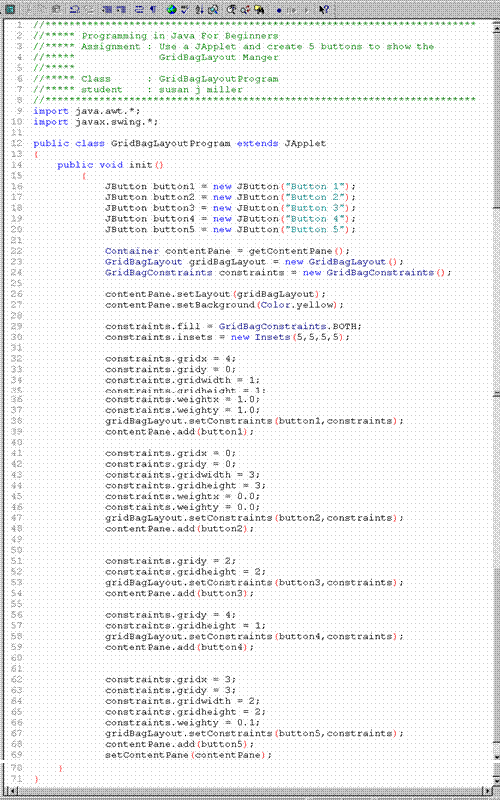Click line number 12 in the gutter
The width and height of the screenshot is (500, 800).
point(16,143)
